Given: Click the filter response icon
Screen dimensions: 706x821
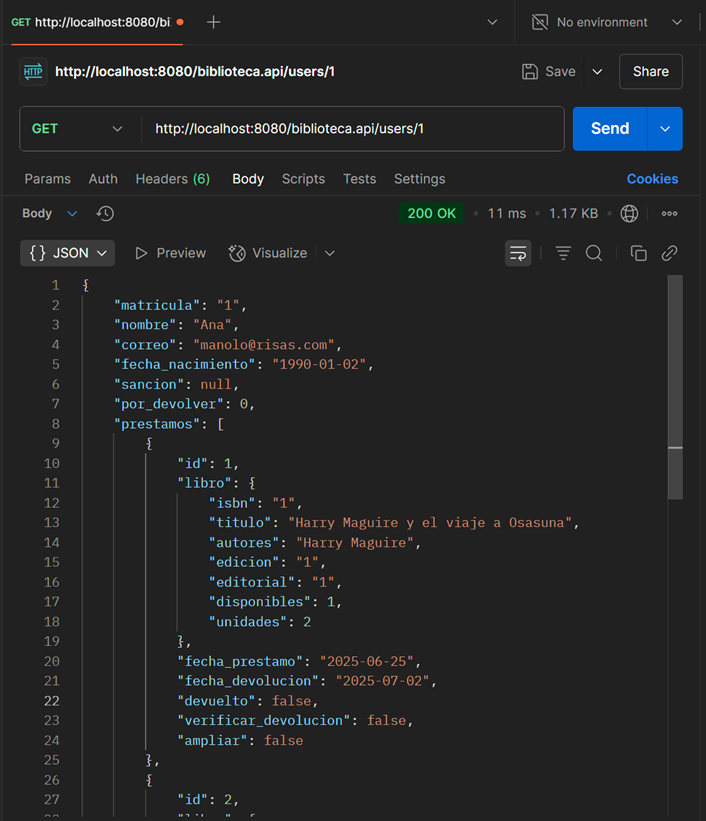Looking at the screenshot, I should pos(563,253).
